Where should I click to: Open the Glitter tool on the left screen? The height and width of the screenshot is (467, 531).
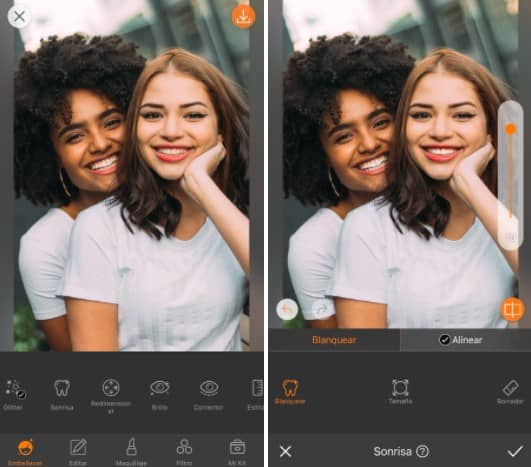[x=14, y=395]
